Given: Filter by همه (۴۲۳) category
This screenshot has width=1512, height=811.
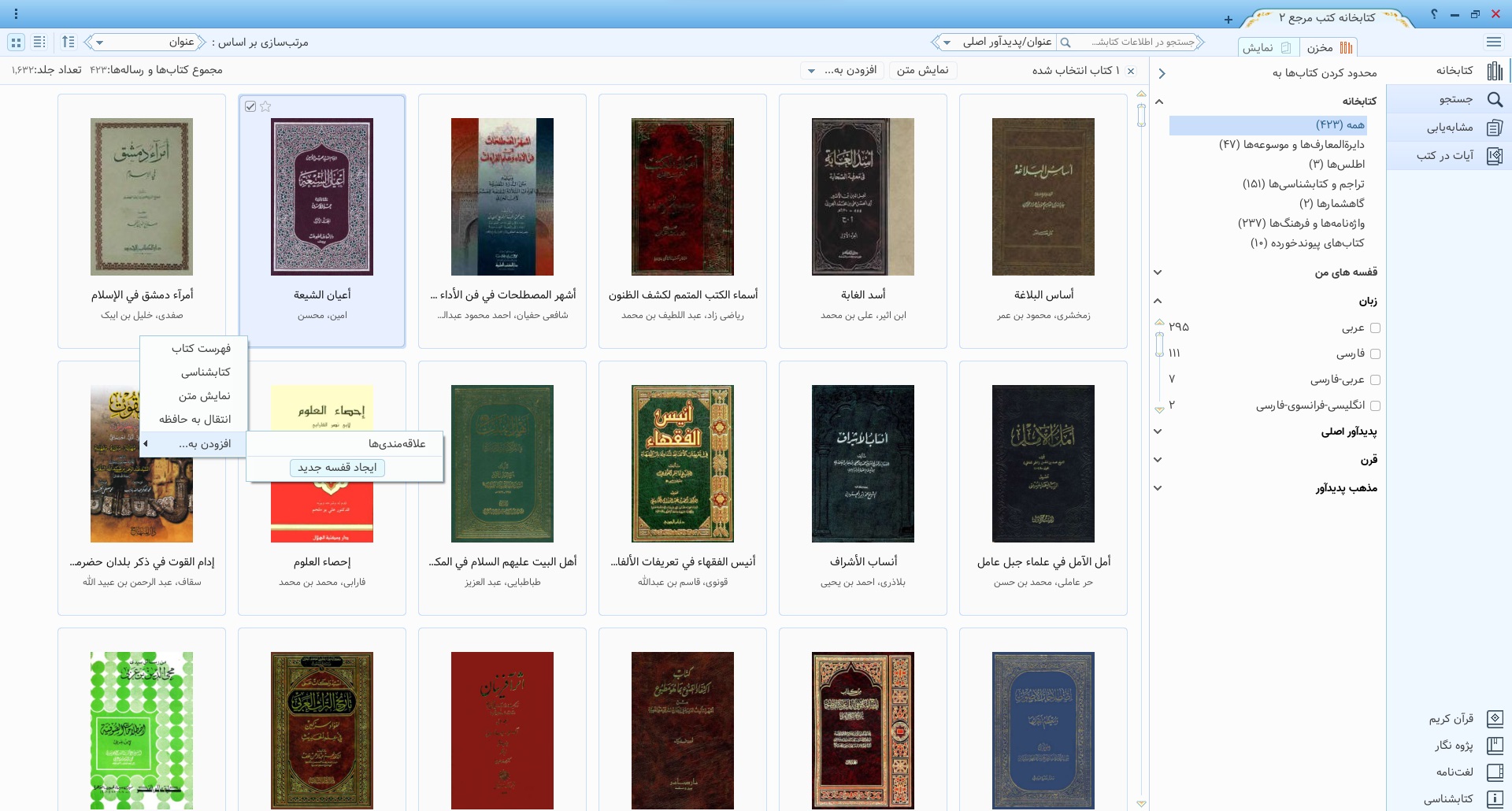Looking at the screenshot, I should pyautogui.click(x=1268, y=125).
